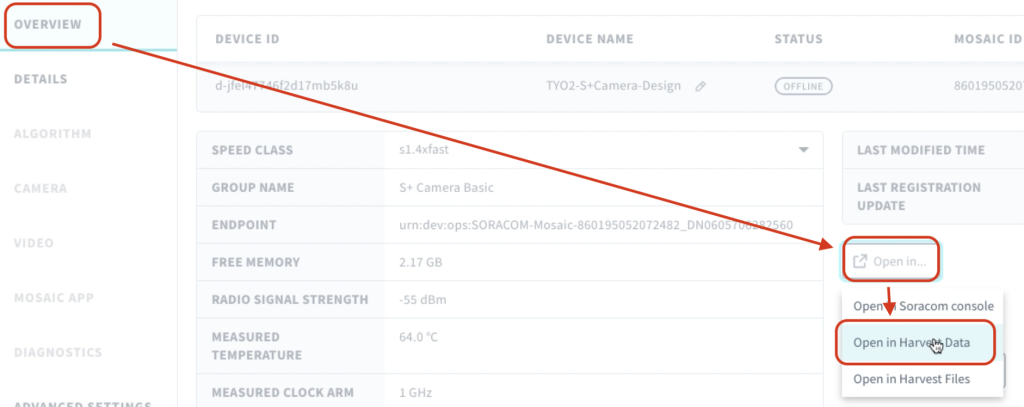Open the Video sidebar tab
The height and width of the screenshot is (407, 1024).
click(34, 243)
